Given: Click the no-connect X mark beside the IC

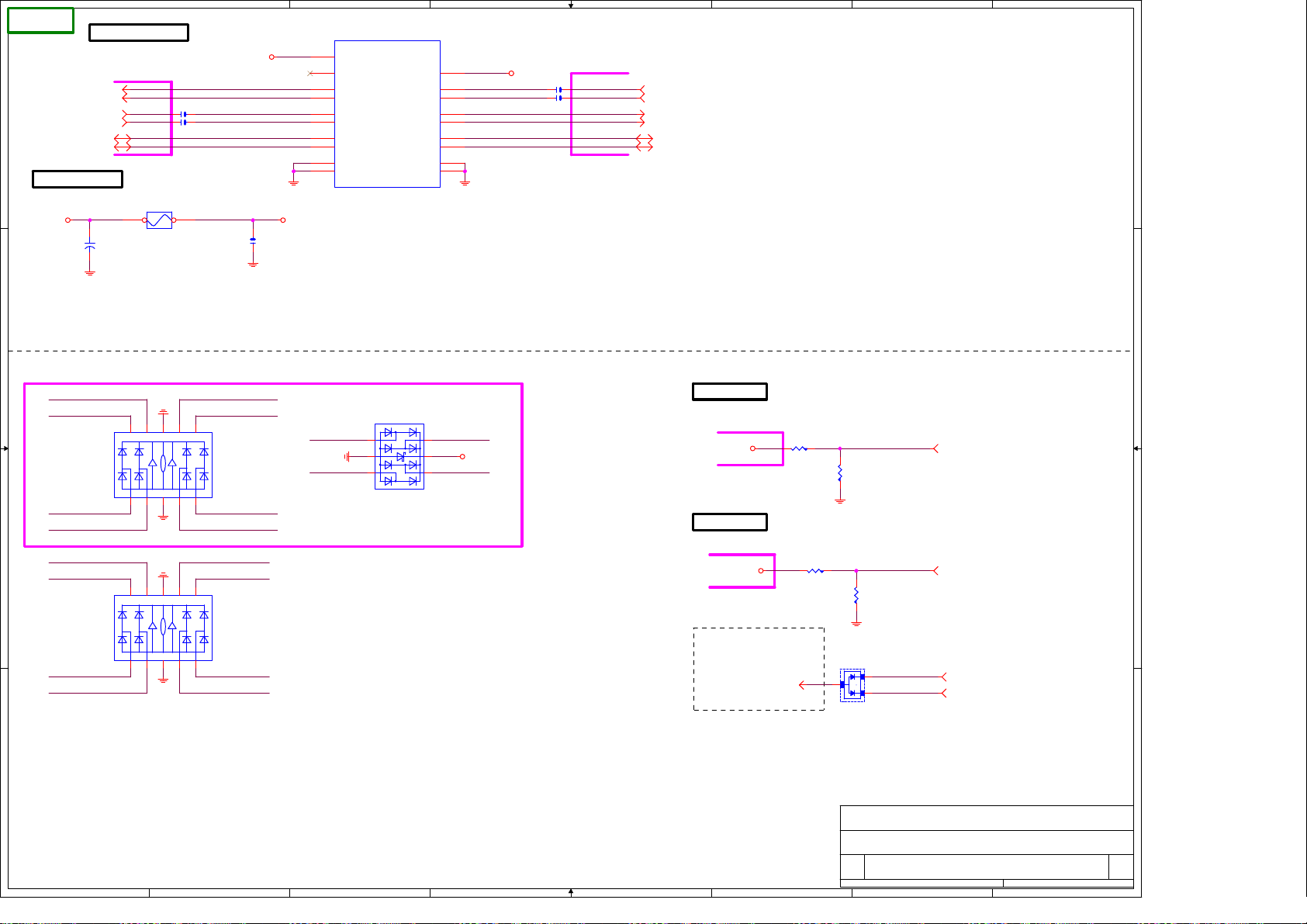Looking at the screenshot, I should [311, 73].
